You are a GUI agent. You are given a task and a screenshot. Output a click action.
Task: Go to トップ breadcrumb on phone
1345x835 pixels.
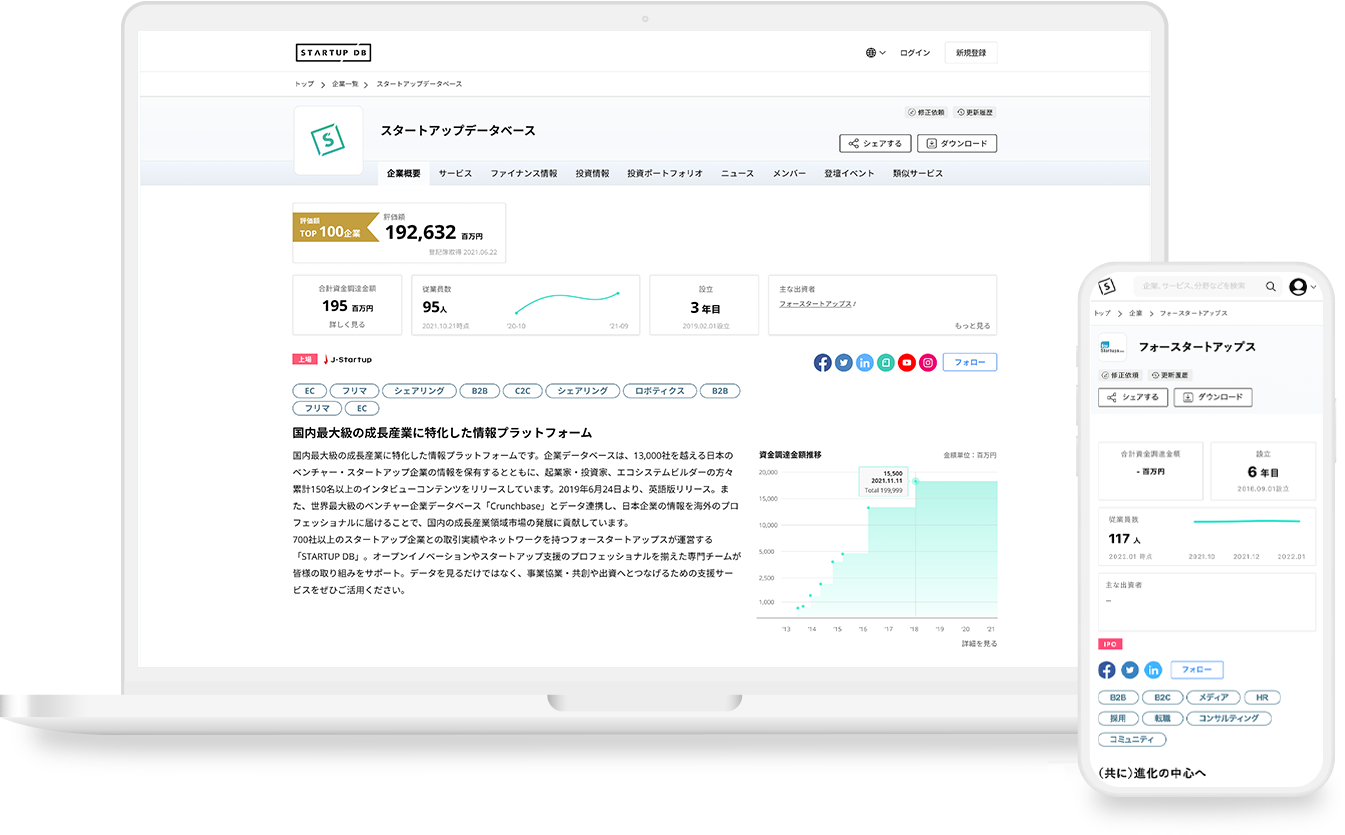(1102, 313)
